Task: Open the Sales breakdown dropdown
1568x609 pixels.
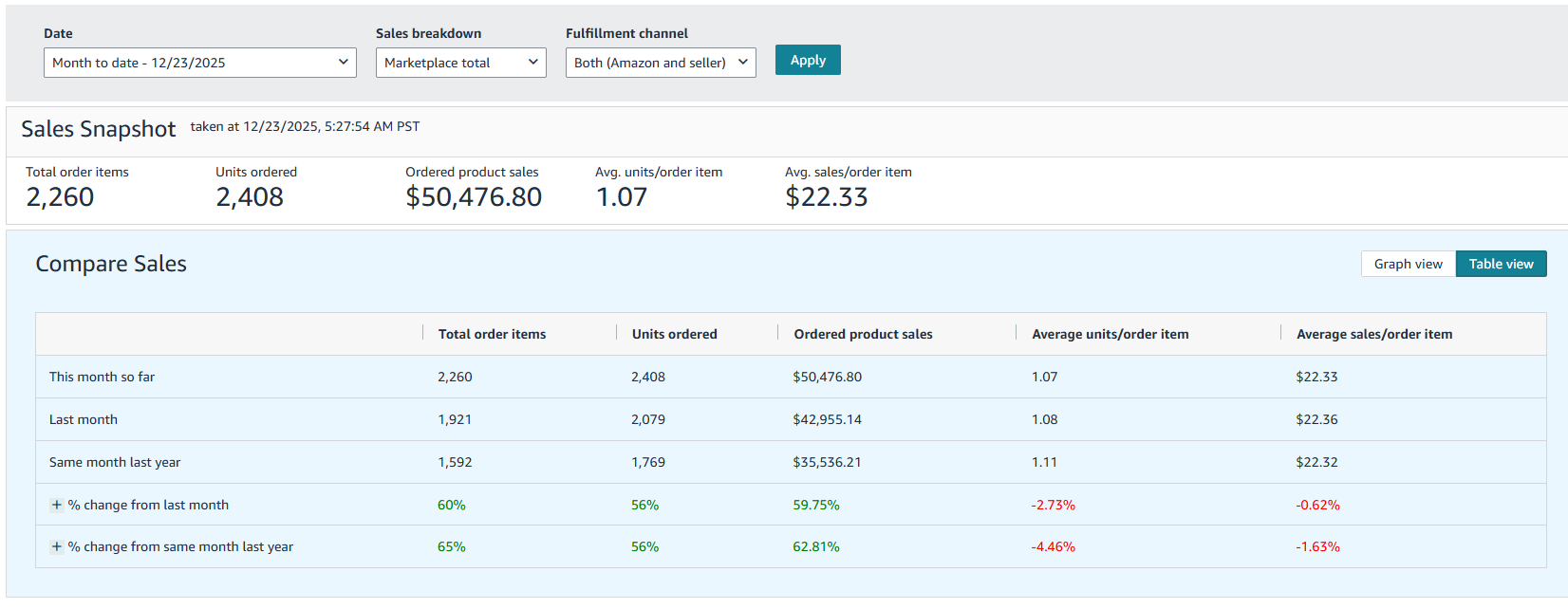Action: (460, 63)
